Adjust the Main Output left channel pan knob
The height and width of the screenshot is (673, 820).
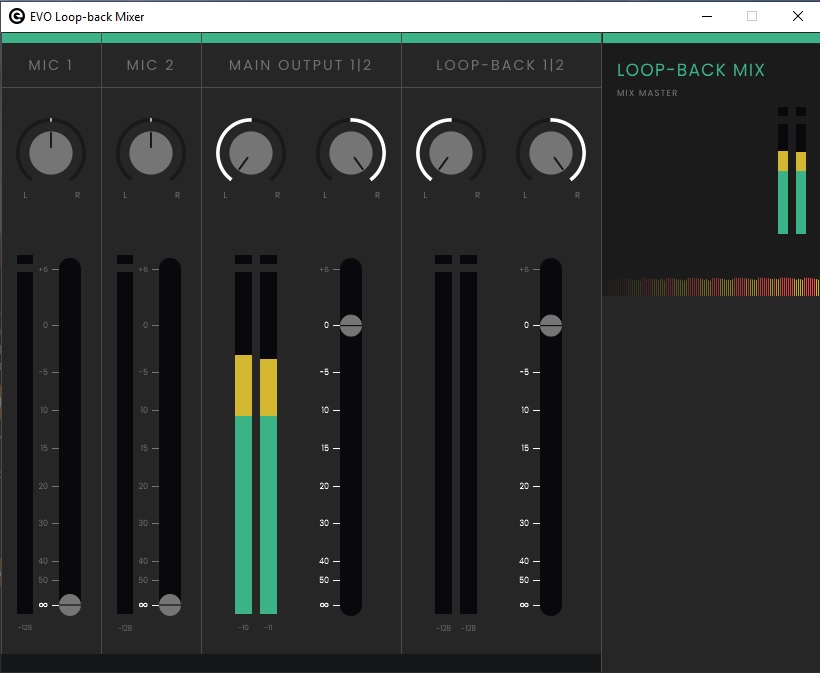pos(251,153)
